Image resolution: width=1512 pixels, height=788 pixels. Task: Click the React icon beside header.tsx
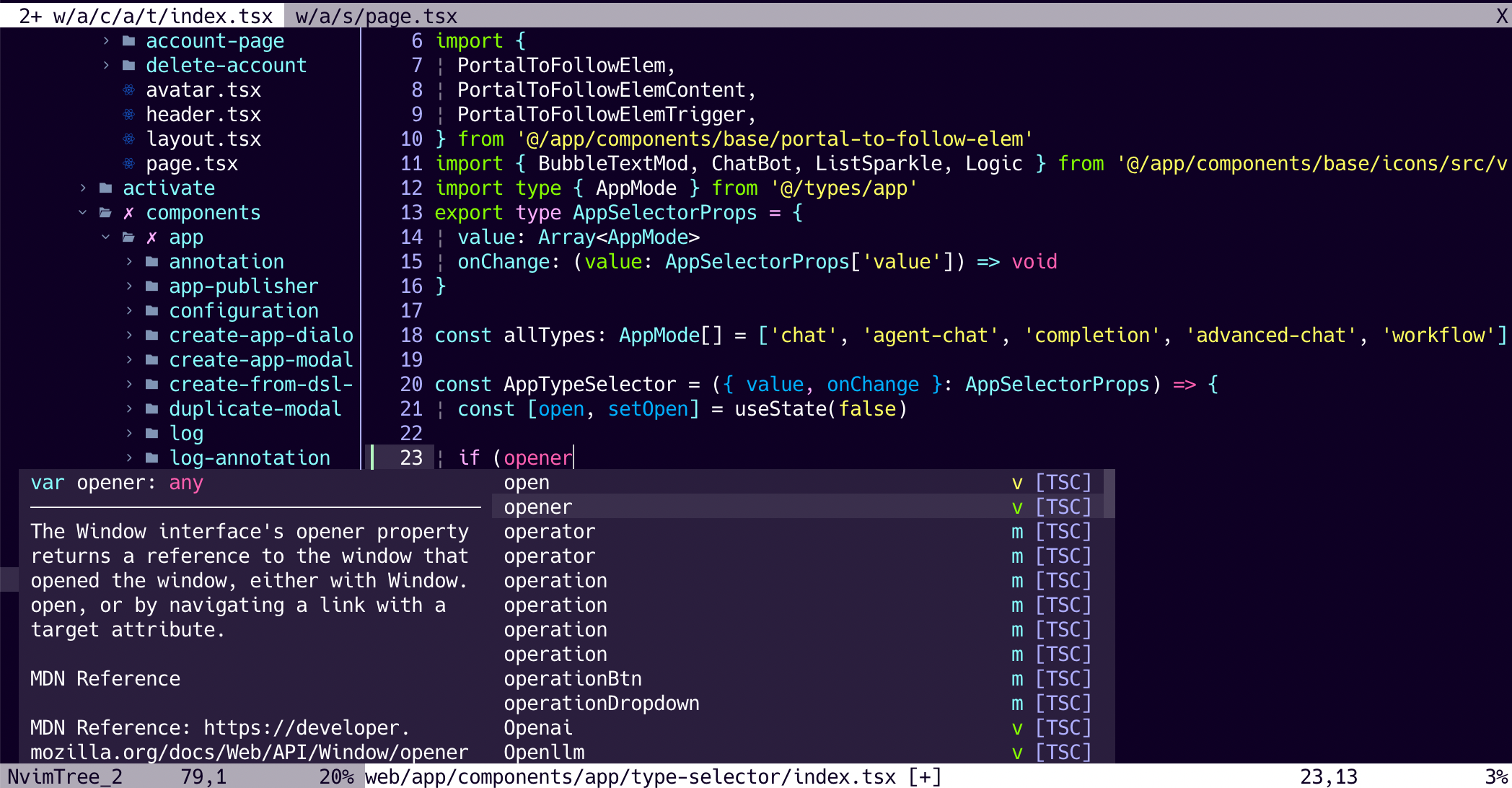point(128,115)
